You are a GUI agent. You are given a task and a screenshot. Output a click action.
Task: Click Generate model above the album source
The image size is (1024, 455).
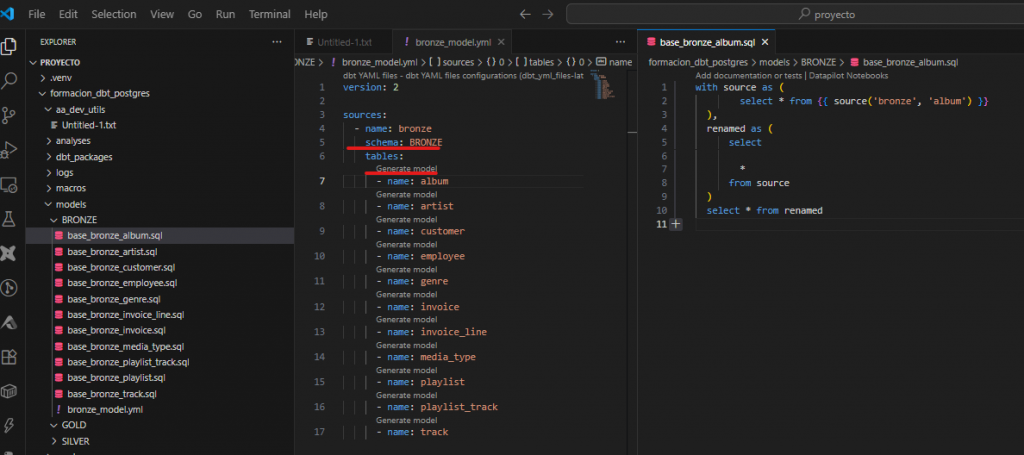(406, 169)
